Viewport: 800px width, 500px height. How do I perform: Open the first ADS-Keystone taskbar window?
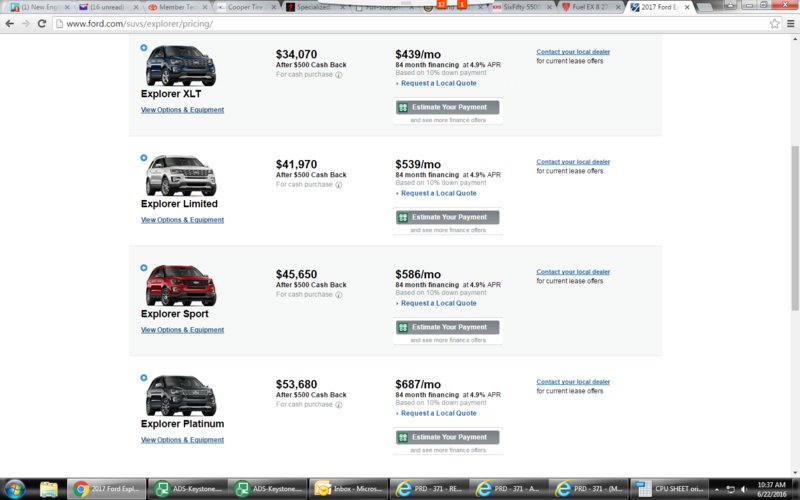pyautogui.click(x=187, y=489)
